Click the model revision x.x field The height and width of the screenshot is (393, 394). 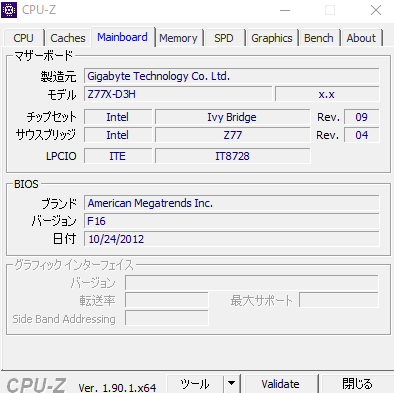tap(327, 94)
